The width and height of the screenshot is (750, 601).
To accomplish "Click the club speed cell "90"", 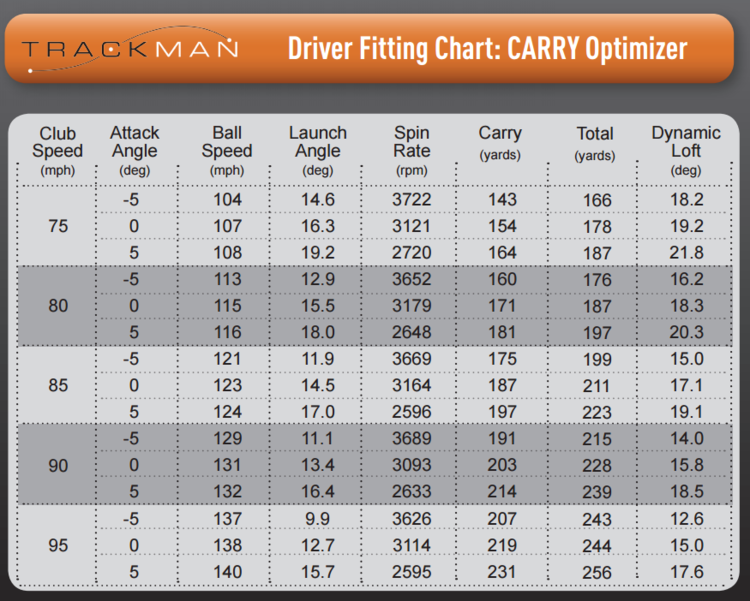I will [x=58, y=465].
